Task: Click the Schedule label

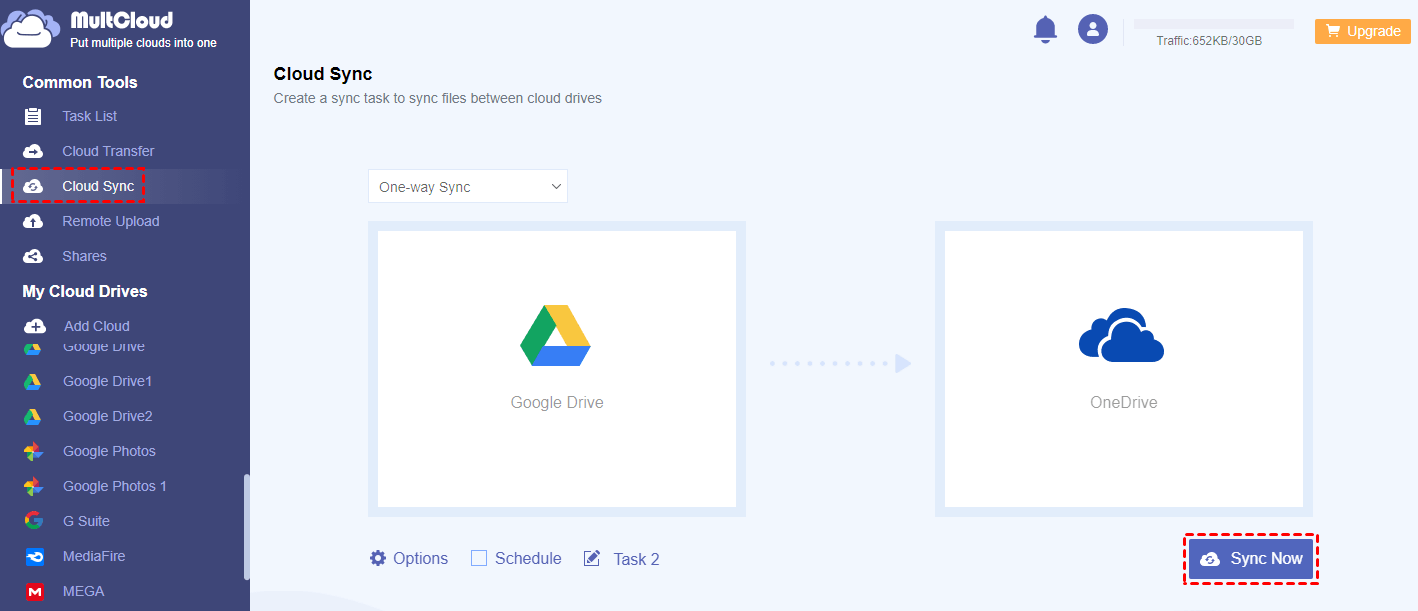Action: pos(528,559)
